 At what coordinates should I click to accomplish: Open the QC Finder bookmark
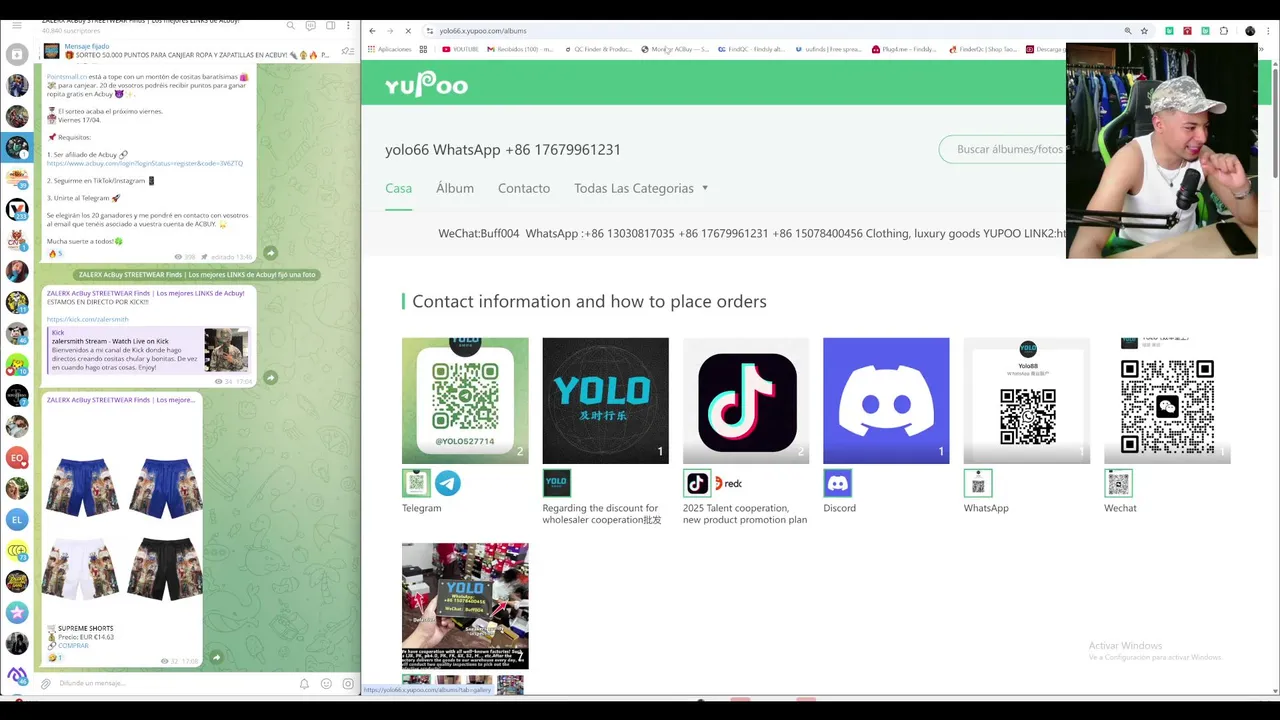pos(598,49)
